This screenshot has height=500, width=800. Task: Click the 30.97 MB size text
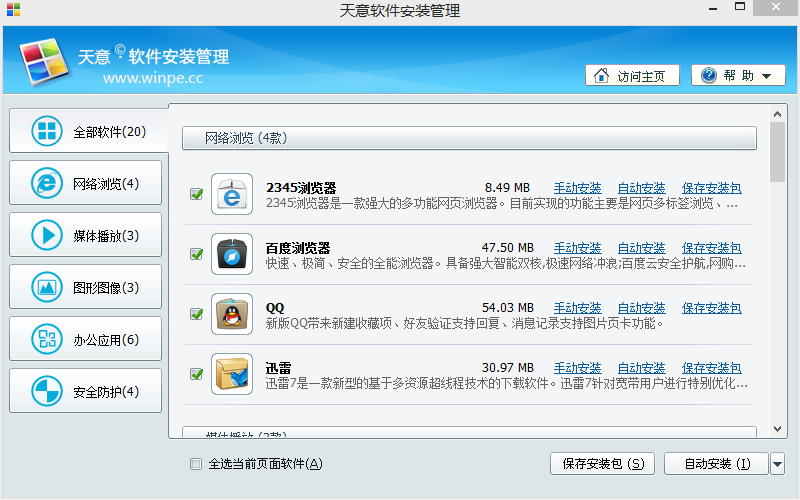click(508, 368)
